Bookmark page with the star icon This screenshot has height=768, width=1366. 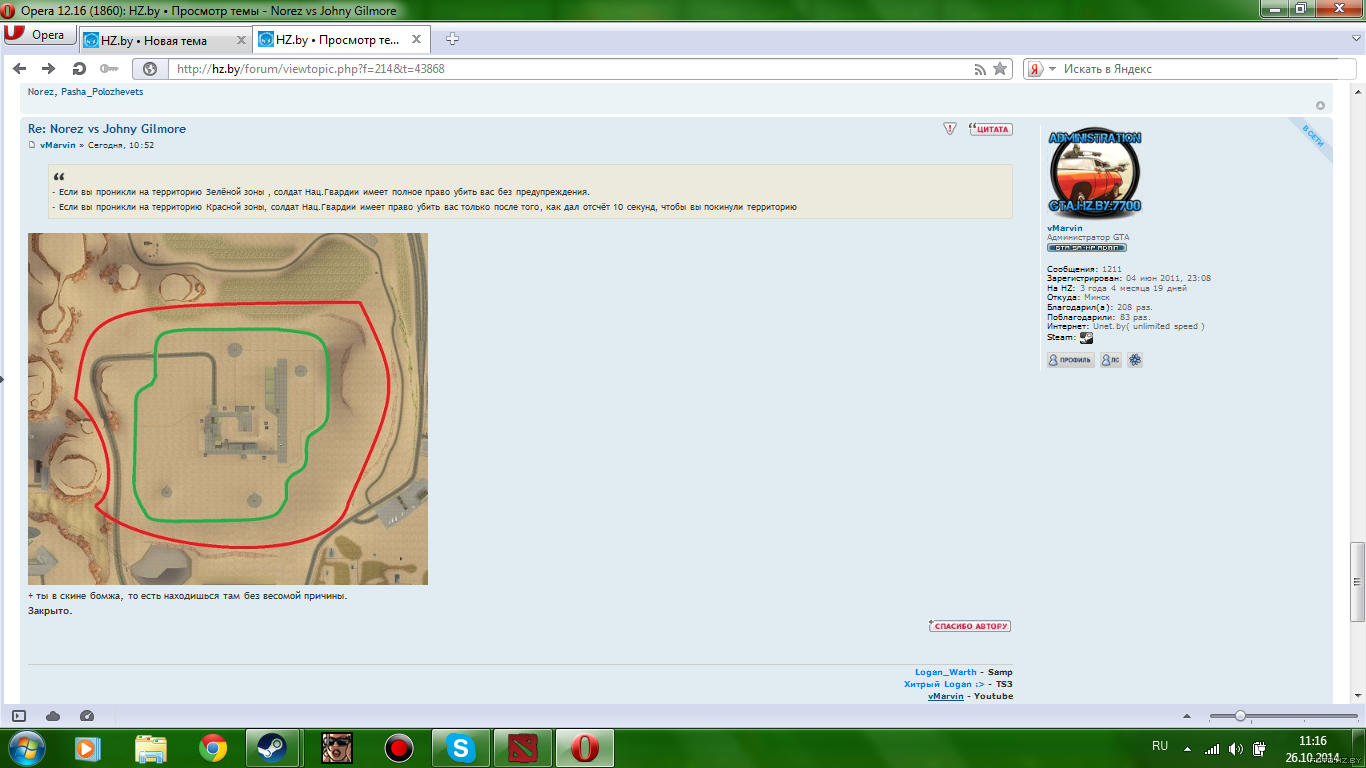(1000, 69)
